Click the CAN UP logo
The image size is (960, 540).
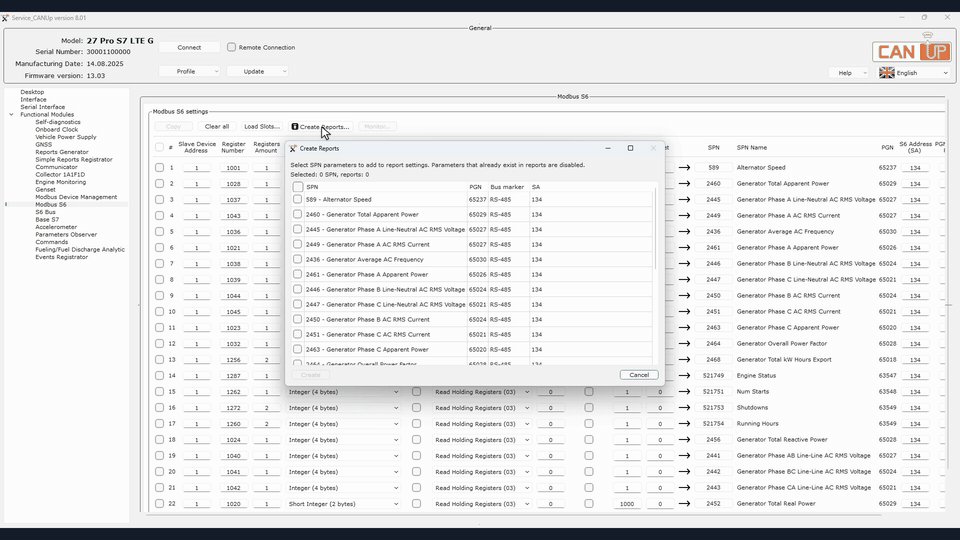pos(912,50)
